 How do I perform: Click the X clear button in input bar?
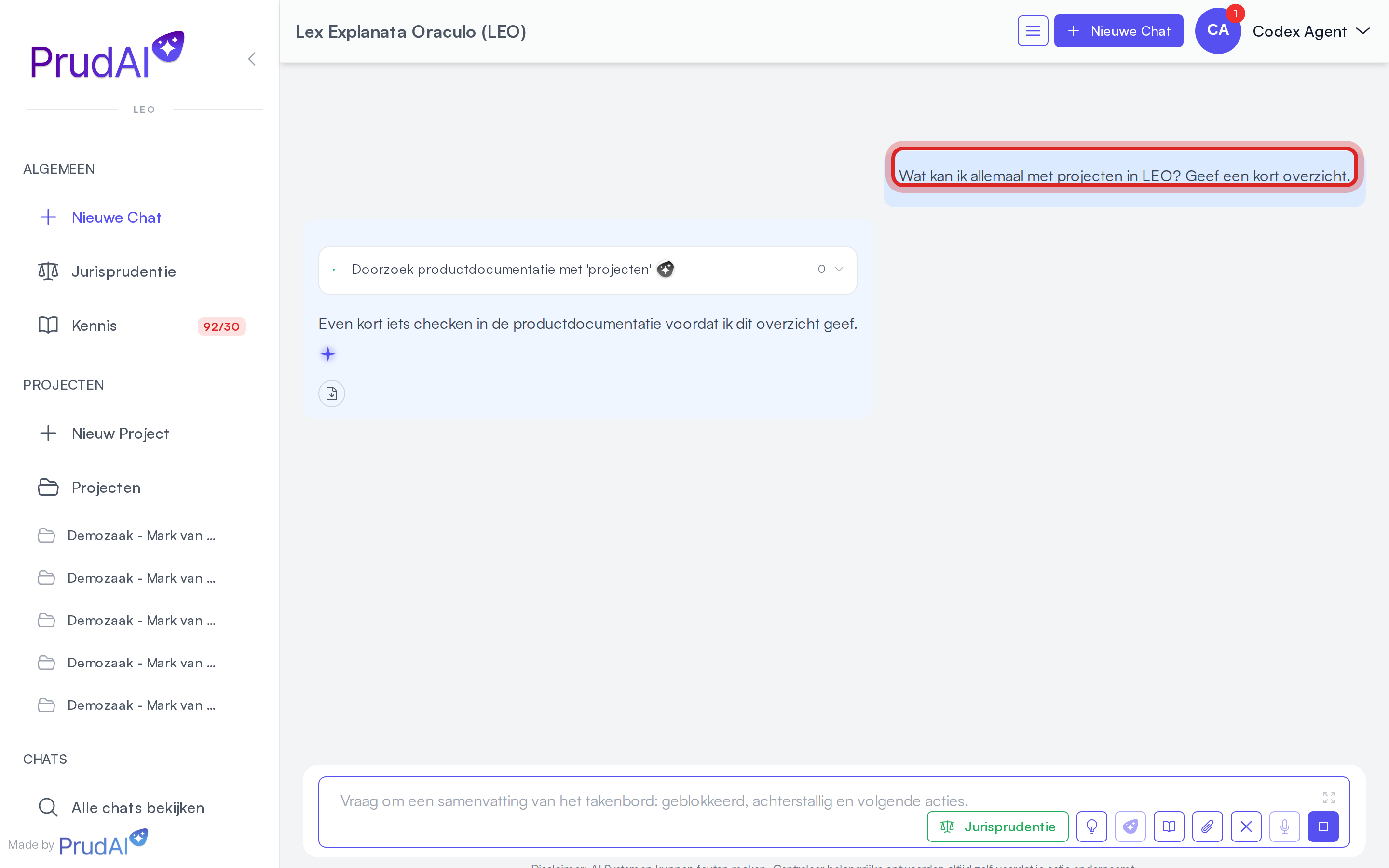pyautogui.click(x=1245, y=827)
